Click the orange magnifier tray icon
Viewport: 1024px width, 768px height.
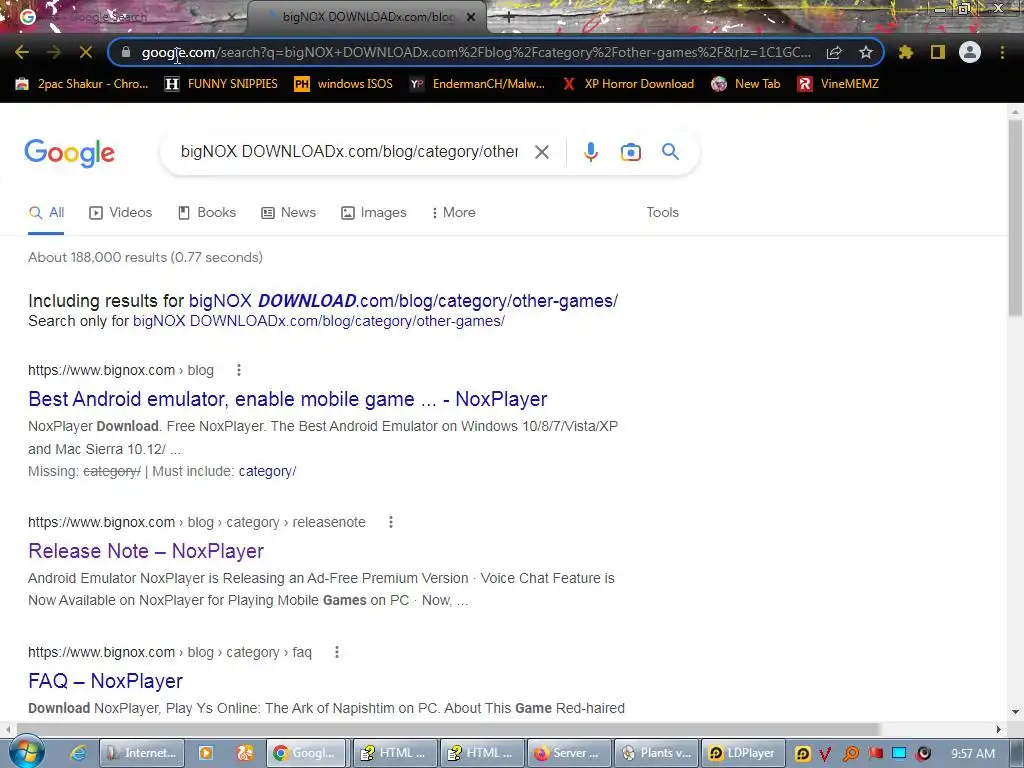click(x=850, y=754)
